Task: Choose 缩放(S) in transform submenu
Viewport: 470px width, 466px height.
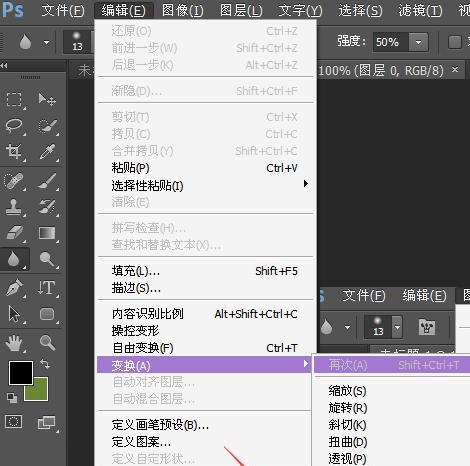Action: pyautogui.click(x=392, y=391)
